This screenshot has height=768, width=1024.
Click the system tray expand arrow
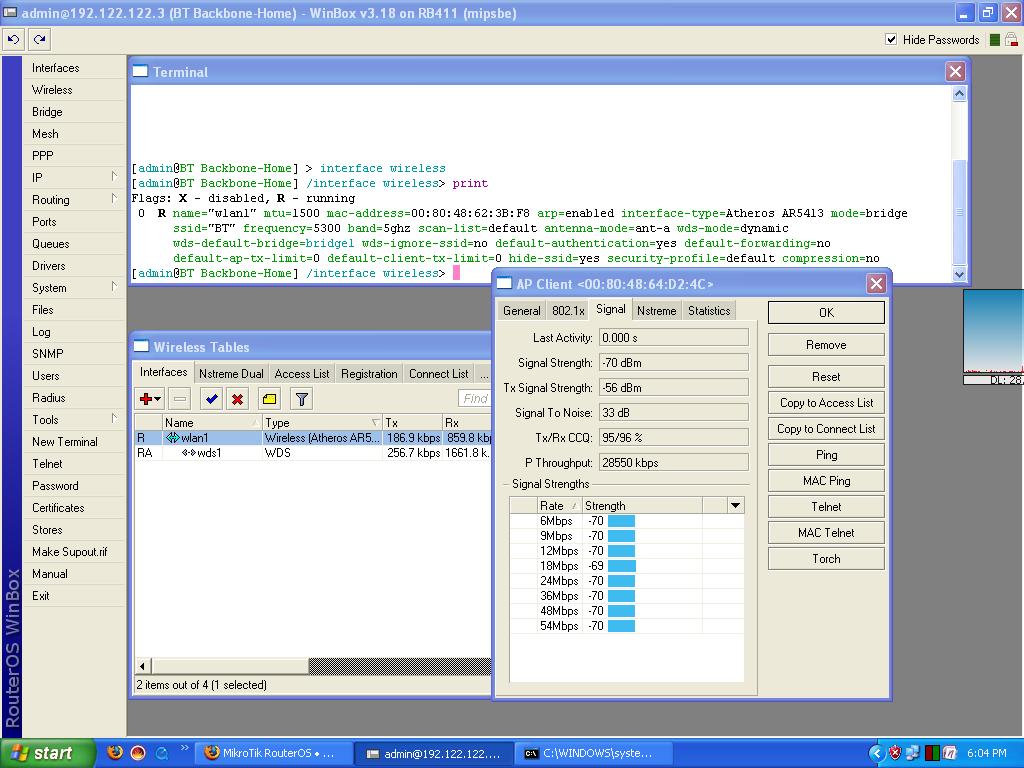pyautogui.click(x=876, y=753)
